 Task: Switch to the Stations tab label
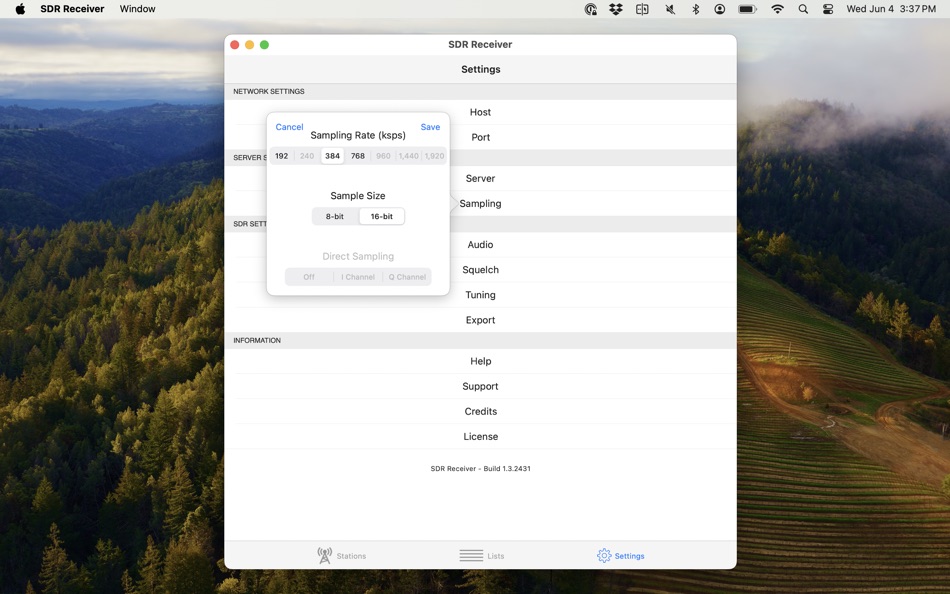(x=351, y=556)
